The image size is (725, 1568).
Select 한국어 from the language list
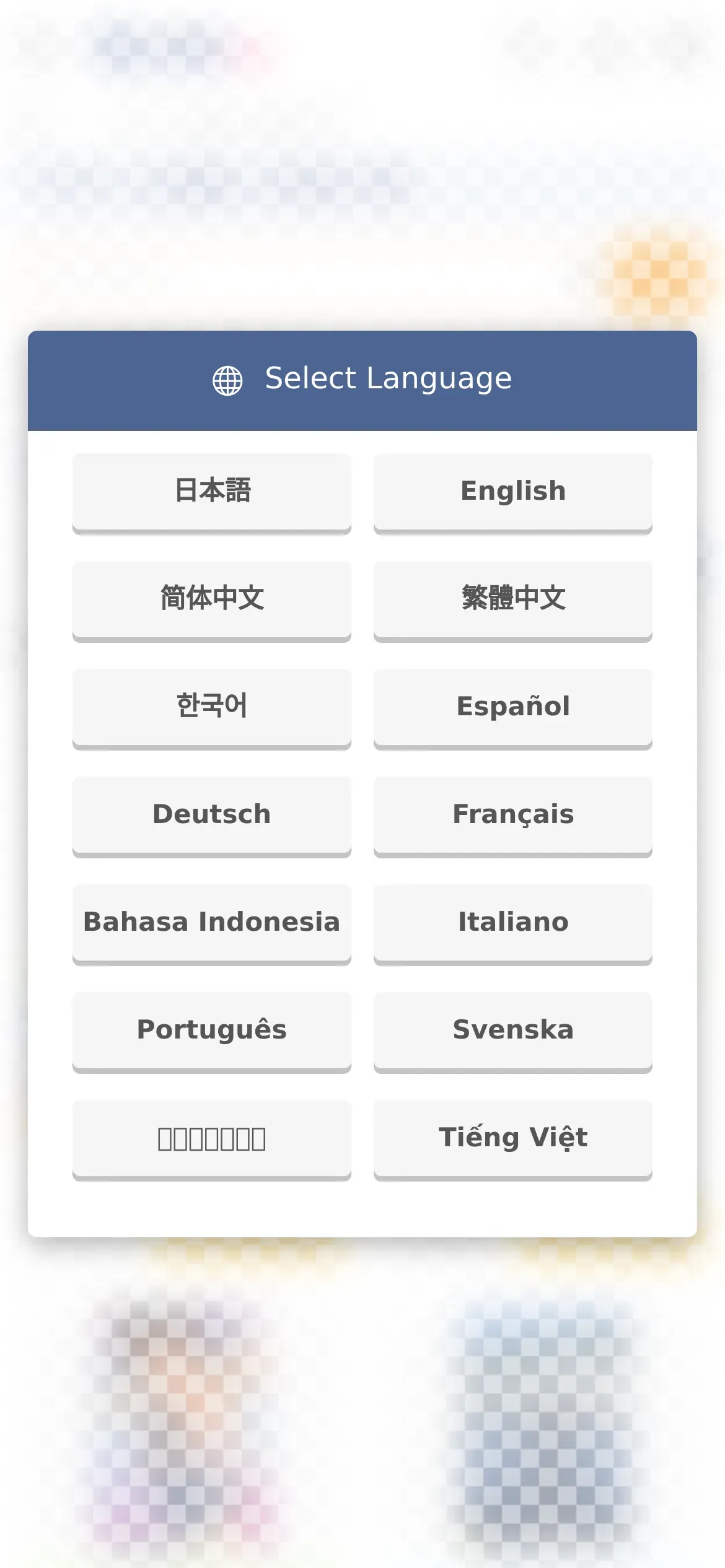212,707
